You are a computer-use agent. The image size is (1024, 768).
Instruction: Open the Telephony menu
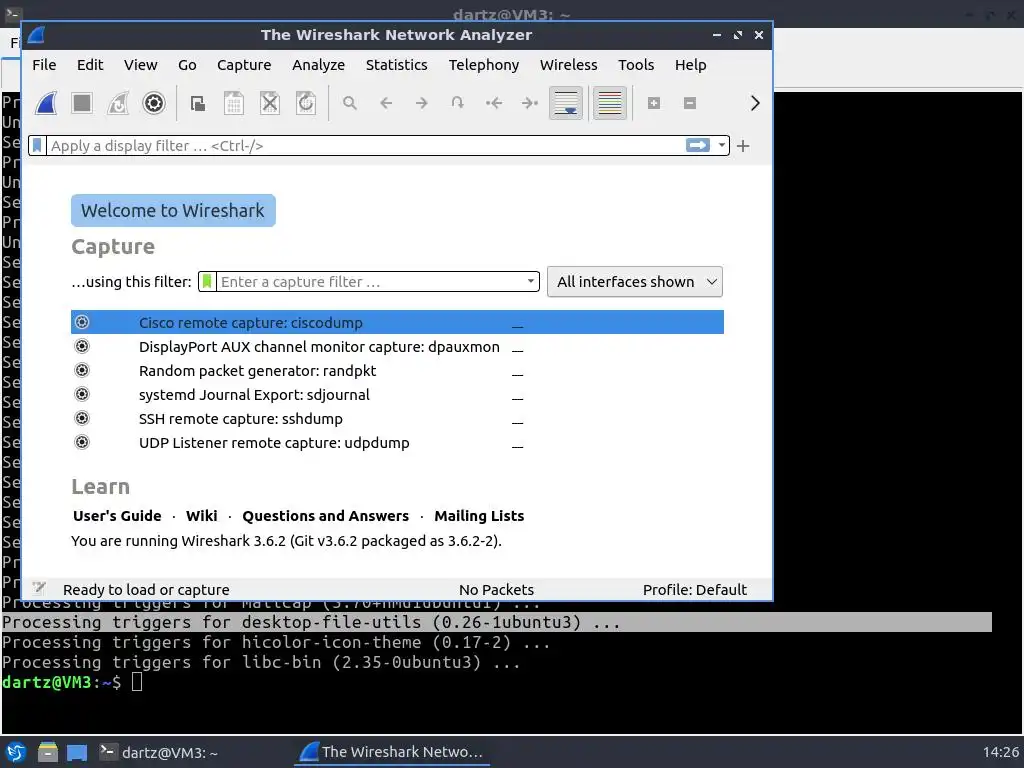tap(483, 65)
